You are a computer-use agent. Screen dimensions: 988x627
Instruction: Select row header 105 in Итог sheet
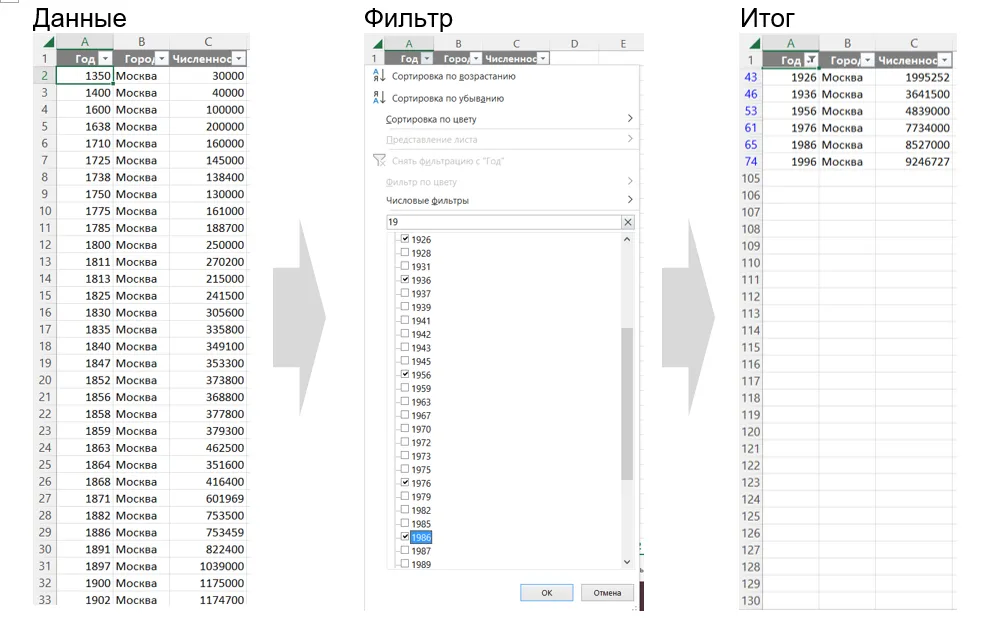click(x=750, y=178)
